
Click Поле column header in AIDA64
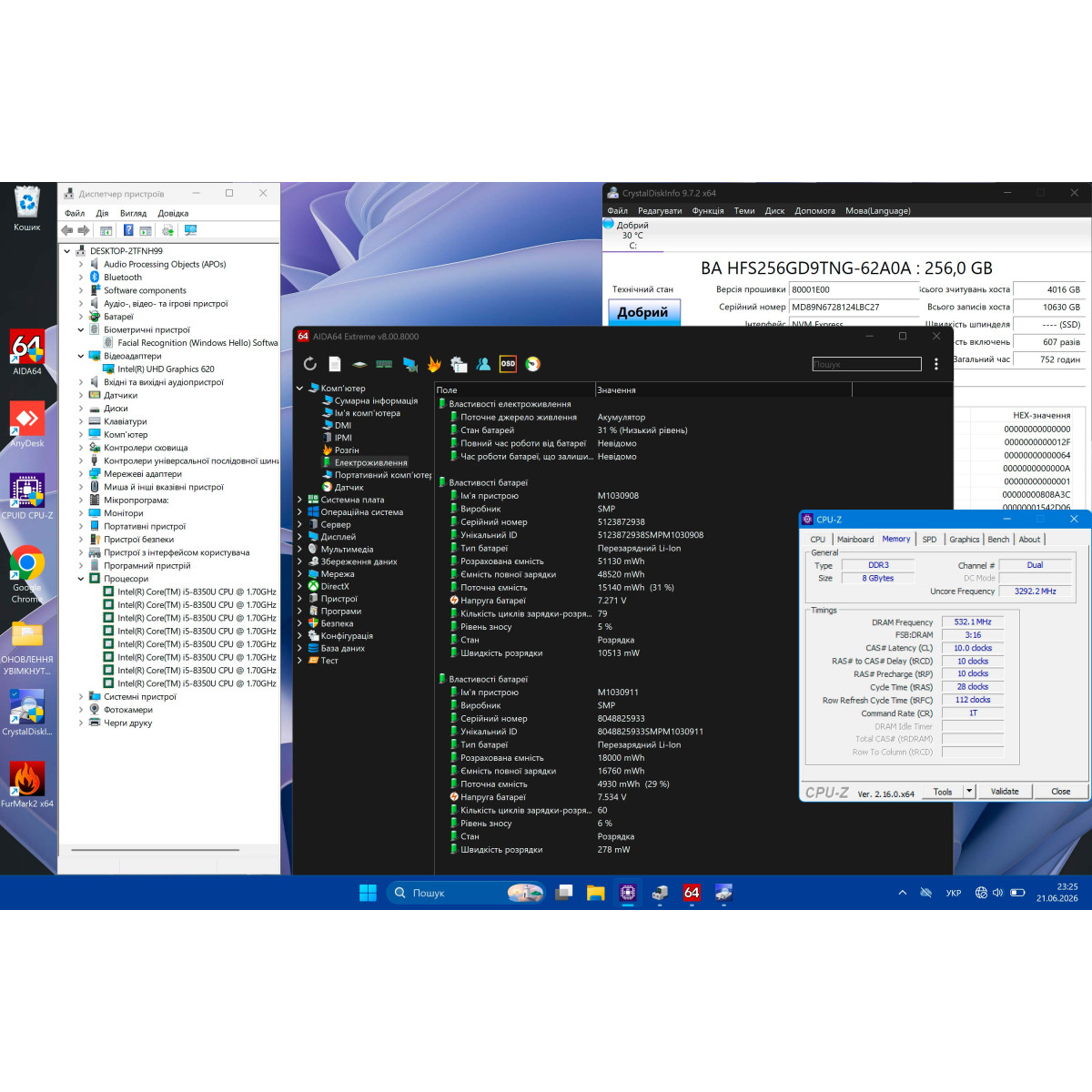tap(515, 389)
